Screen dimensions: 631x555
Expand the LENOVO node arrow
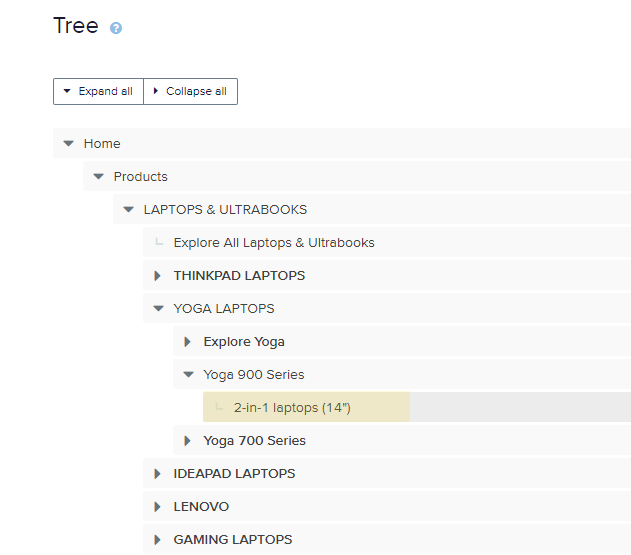click(x=157, y=507)
